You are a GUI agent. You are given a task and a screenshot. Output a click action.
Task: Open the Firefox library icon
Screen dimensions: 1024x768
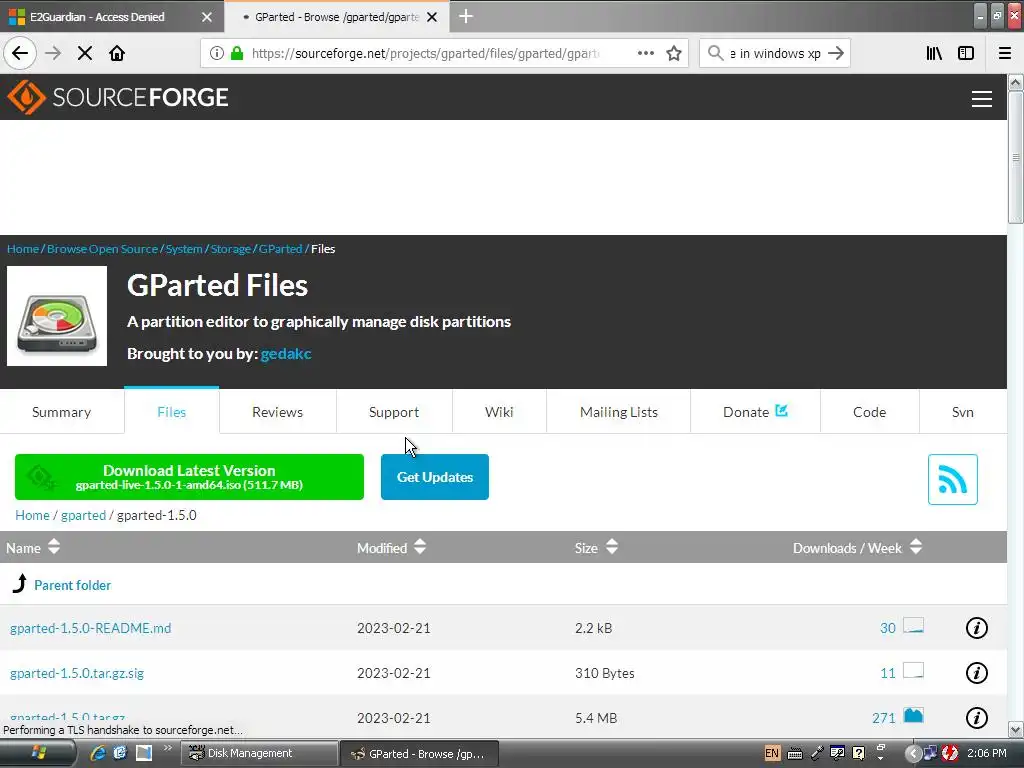pyautogui.click(x=935, y=53)
